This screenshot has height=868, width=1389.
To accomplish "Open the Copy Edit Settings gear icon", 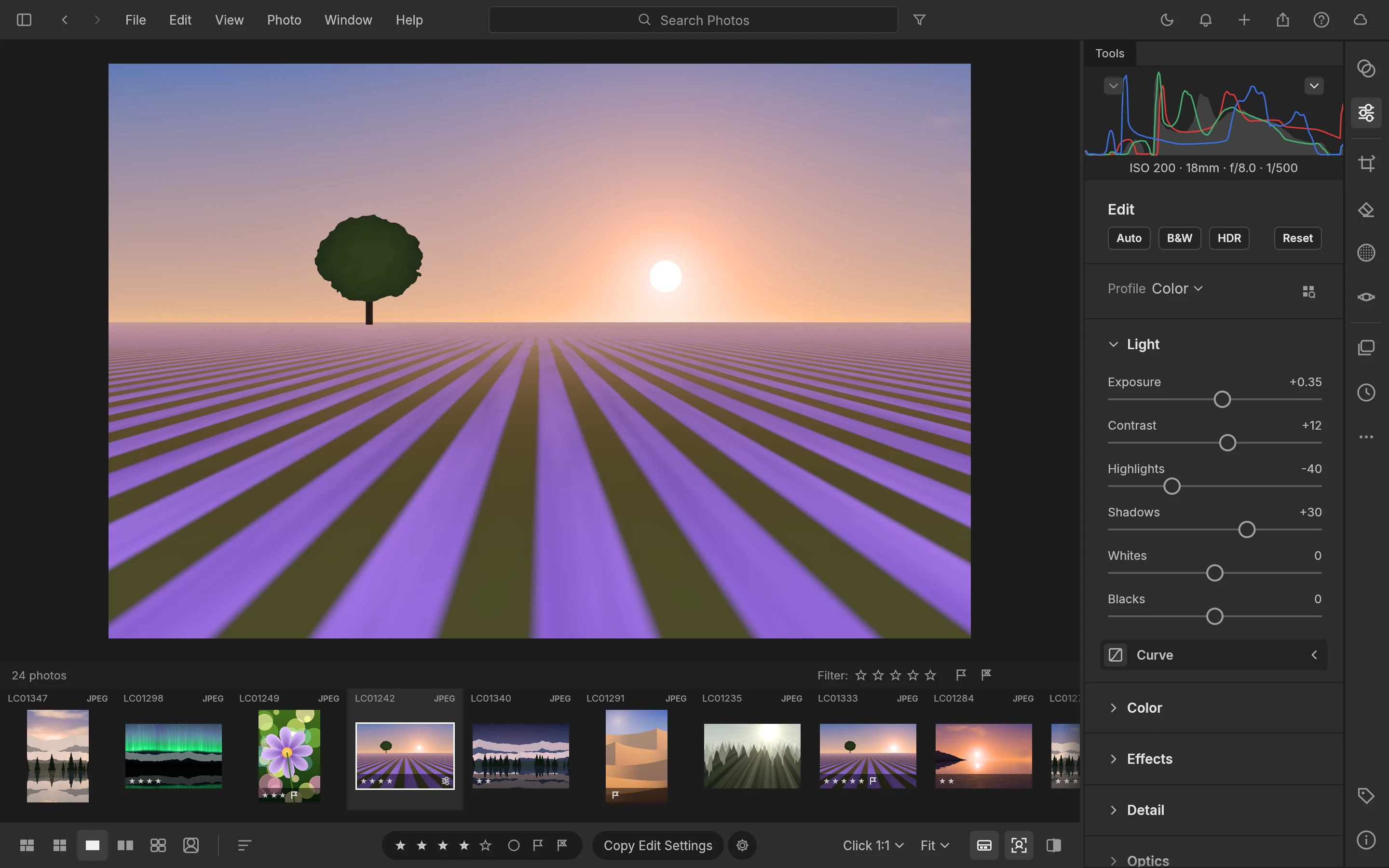I will [x=742, y=845].
